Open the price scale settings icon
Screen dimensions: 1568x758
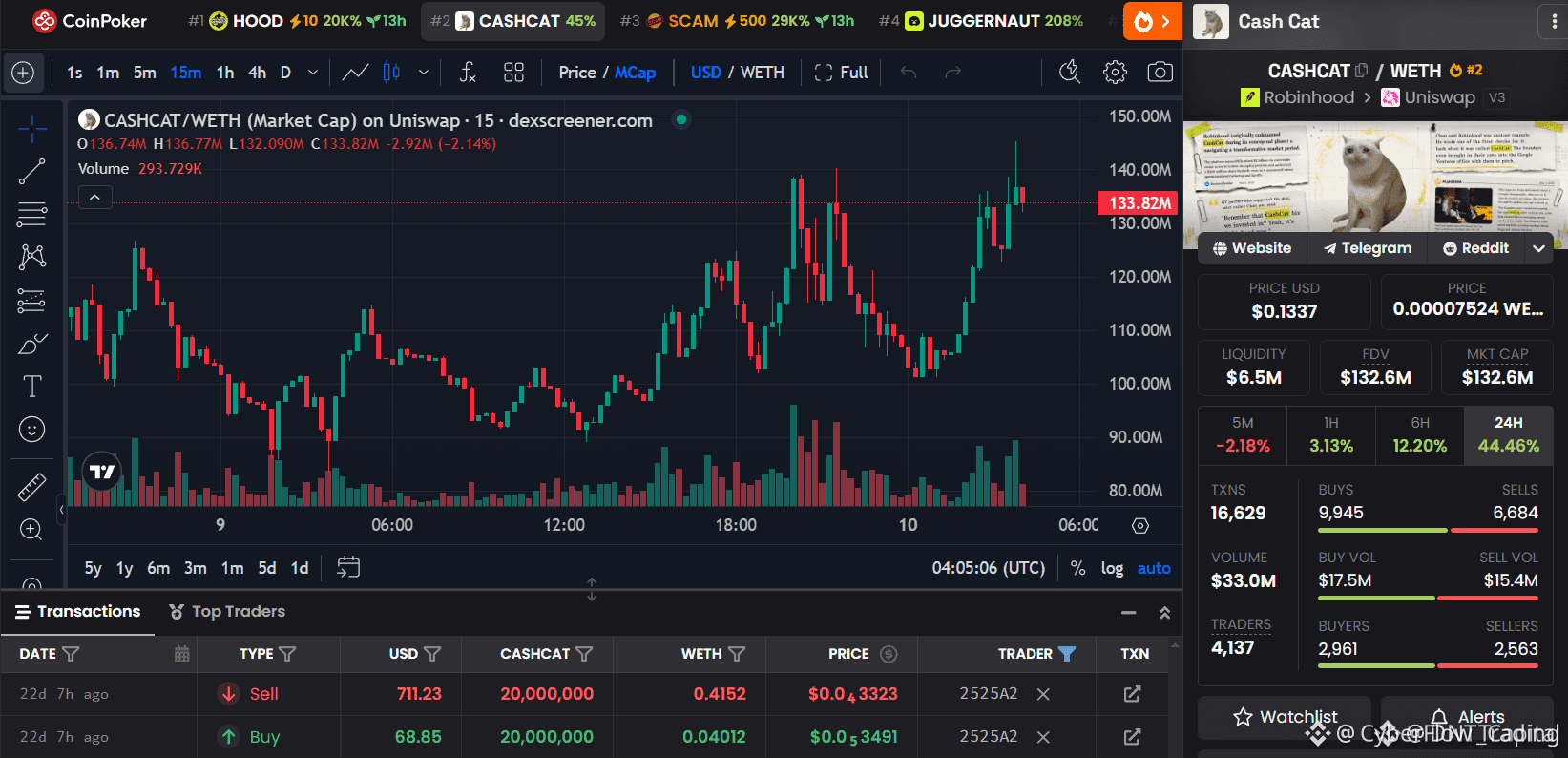click(1140, 525)
